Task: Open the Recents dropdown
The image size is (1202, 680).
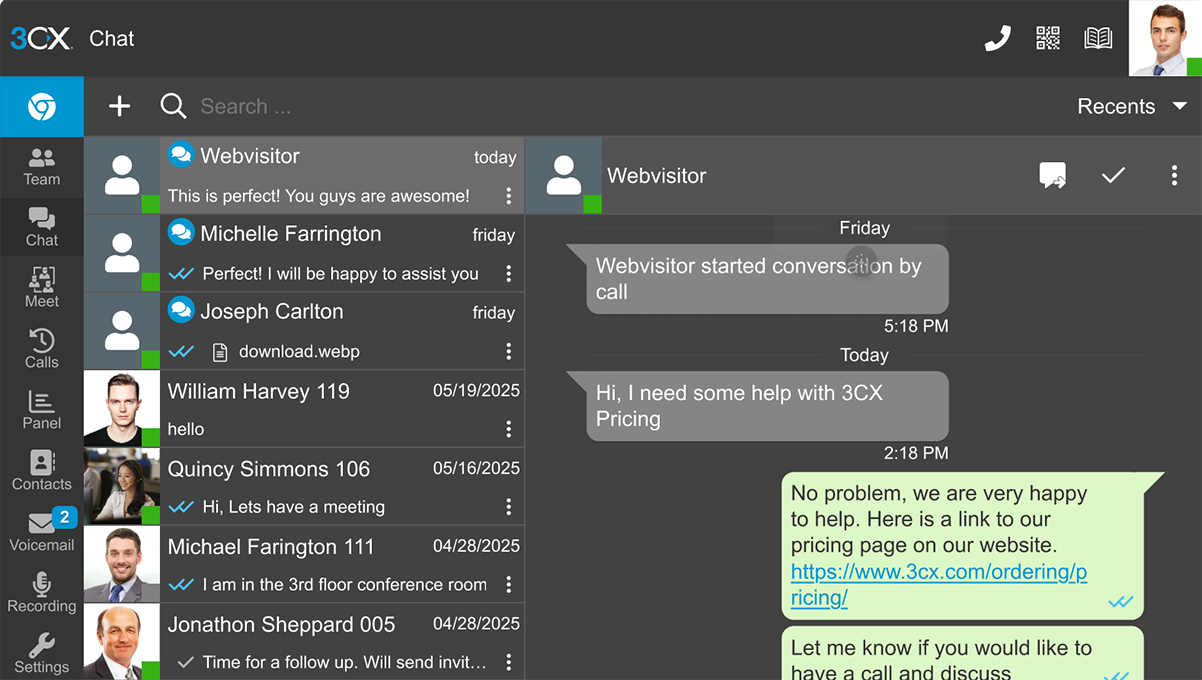Action: (x=1132, y=106)
